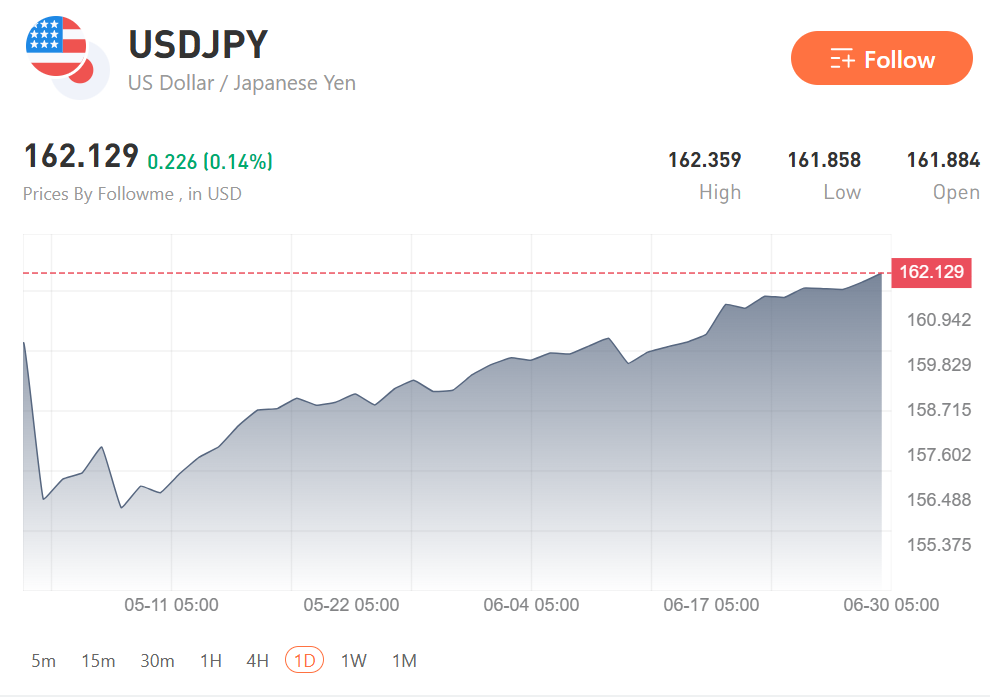Click the list-plus icon inside Follow button
990x697 pixels.
click(x=842, y=59)
